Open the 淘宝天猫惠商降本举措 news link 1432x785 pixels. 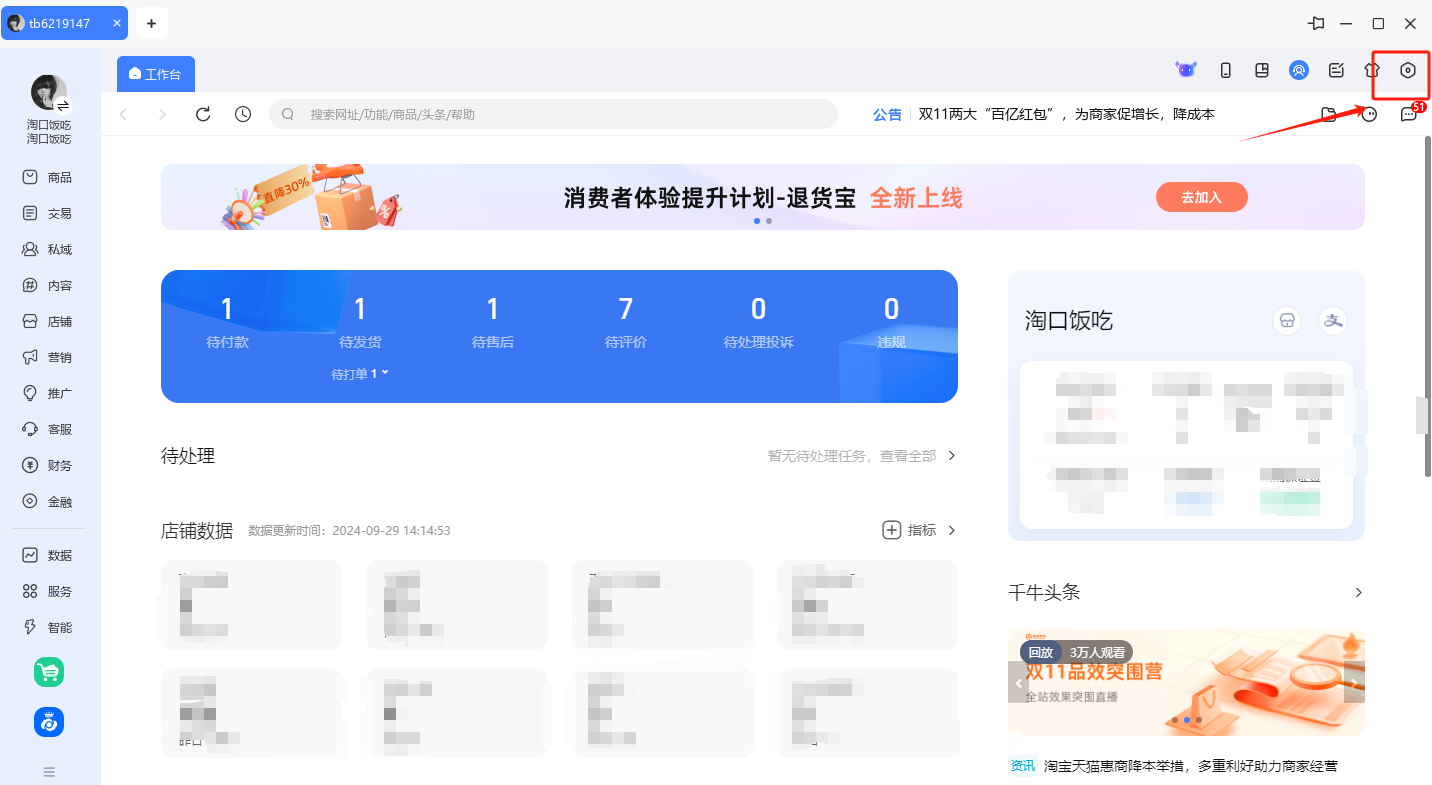[1191, 765]
